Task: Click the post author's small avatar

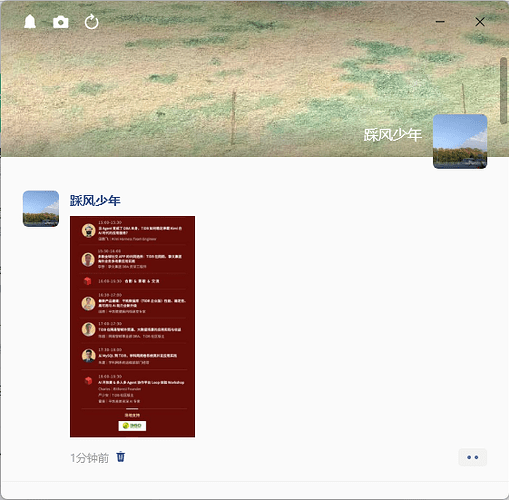Action: pos(41,209)
